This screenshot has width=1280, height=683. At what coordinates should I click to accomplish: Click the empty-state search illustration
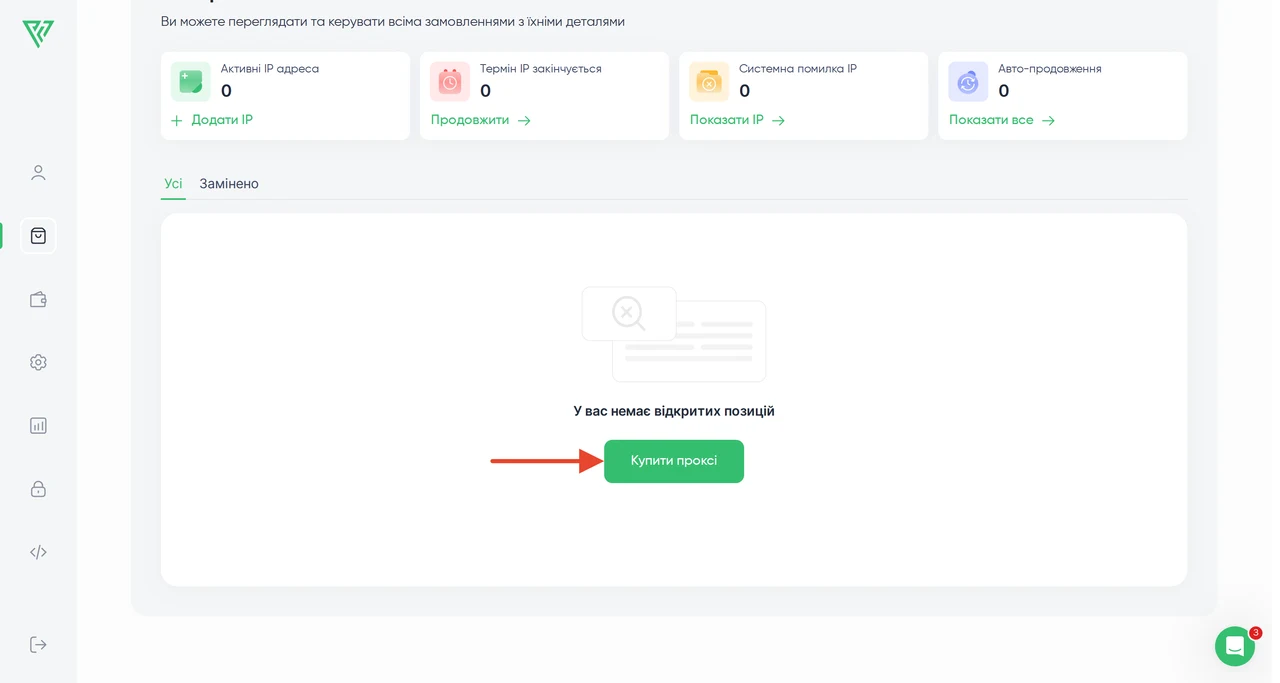click(674, 334)
